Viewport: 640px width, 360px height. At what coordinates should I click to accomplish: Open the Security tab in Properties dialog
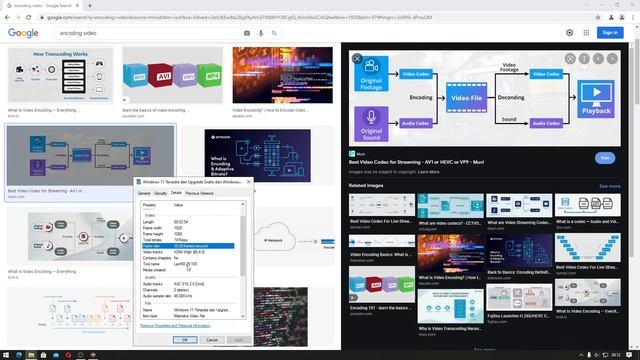(160, 193)
